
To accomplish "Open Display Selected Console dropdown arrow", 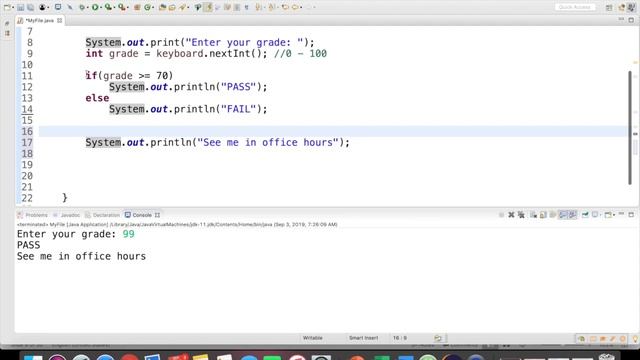I will point(601,215).
